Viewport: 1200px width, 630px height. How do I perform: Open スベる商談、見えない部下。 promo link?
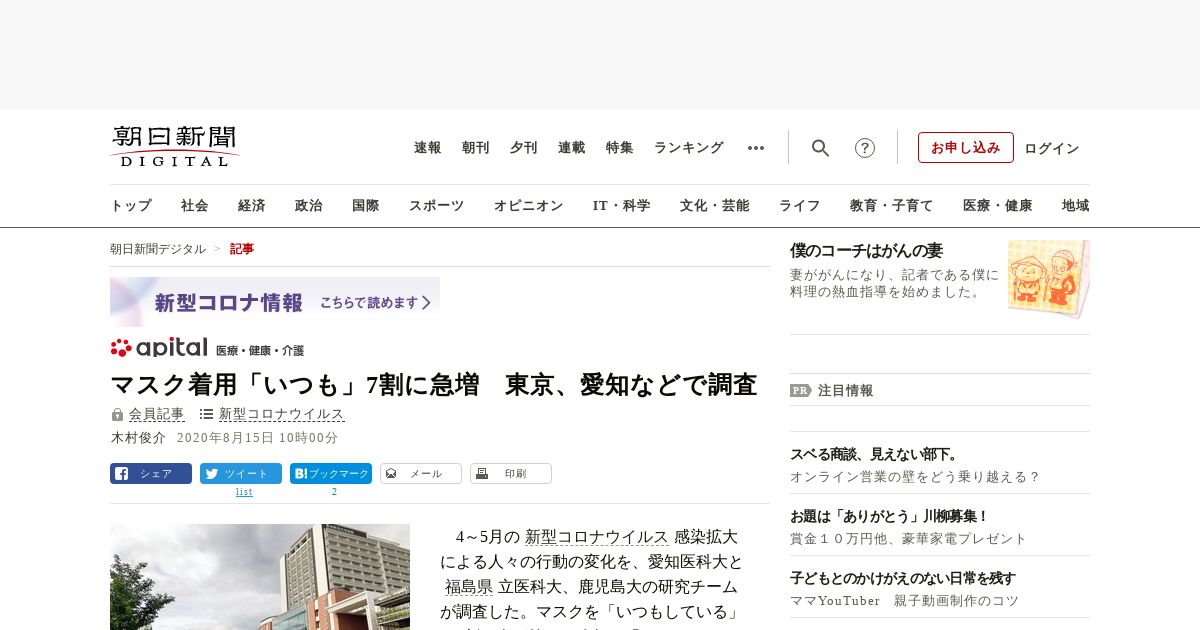tap(875, 454)
